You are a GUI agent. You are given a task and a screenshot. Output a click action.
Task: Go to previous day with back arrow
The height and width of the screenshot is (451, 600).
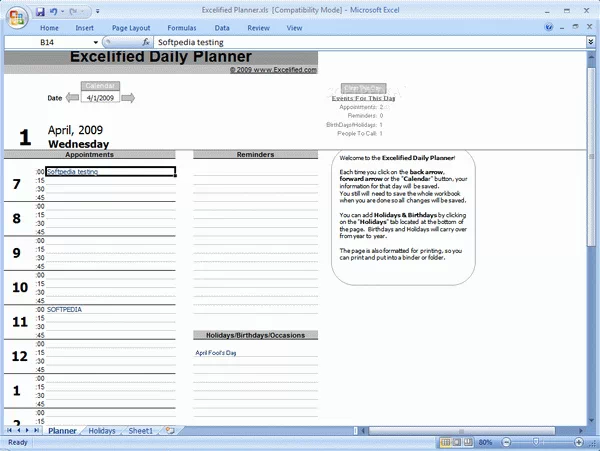coord(72,98)
